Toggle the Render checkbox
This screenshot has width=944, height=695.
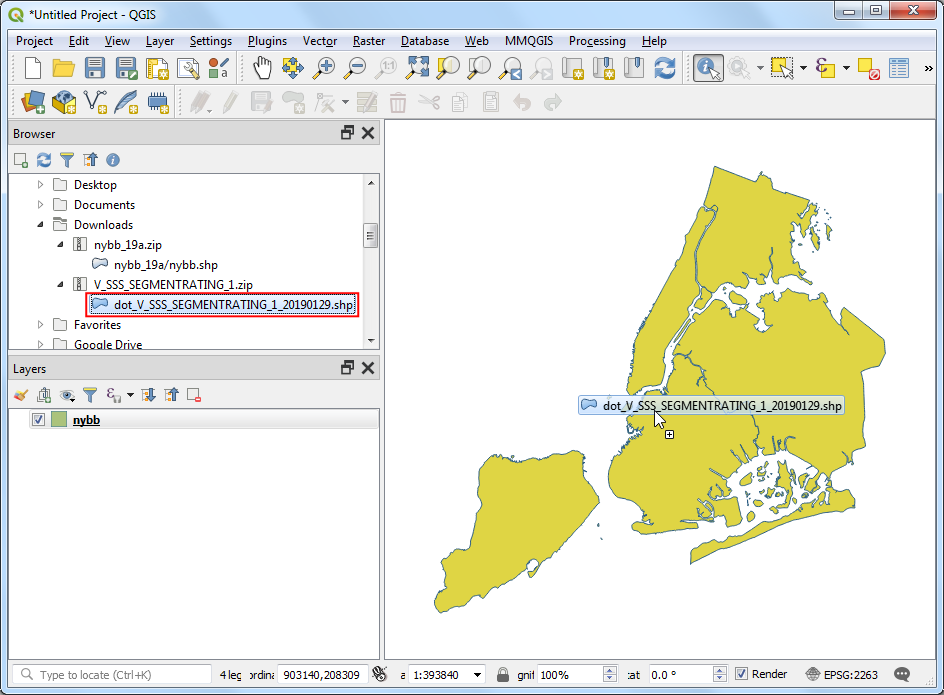741,674
